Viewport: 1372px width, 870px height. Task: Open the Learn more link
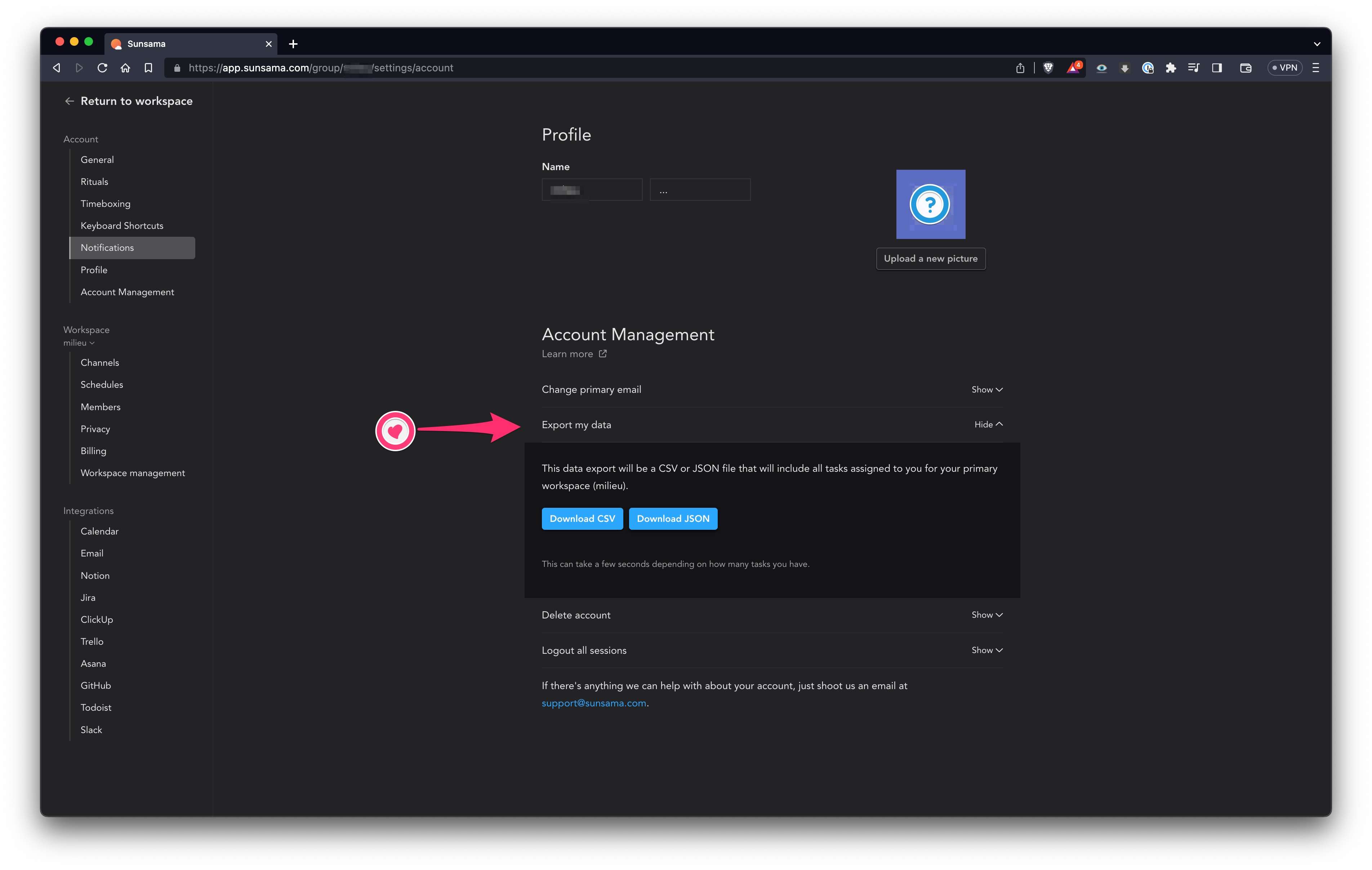[x=567, y=354]
